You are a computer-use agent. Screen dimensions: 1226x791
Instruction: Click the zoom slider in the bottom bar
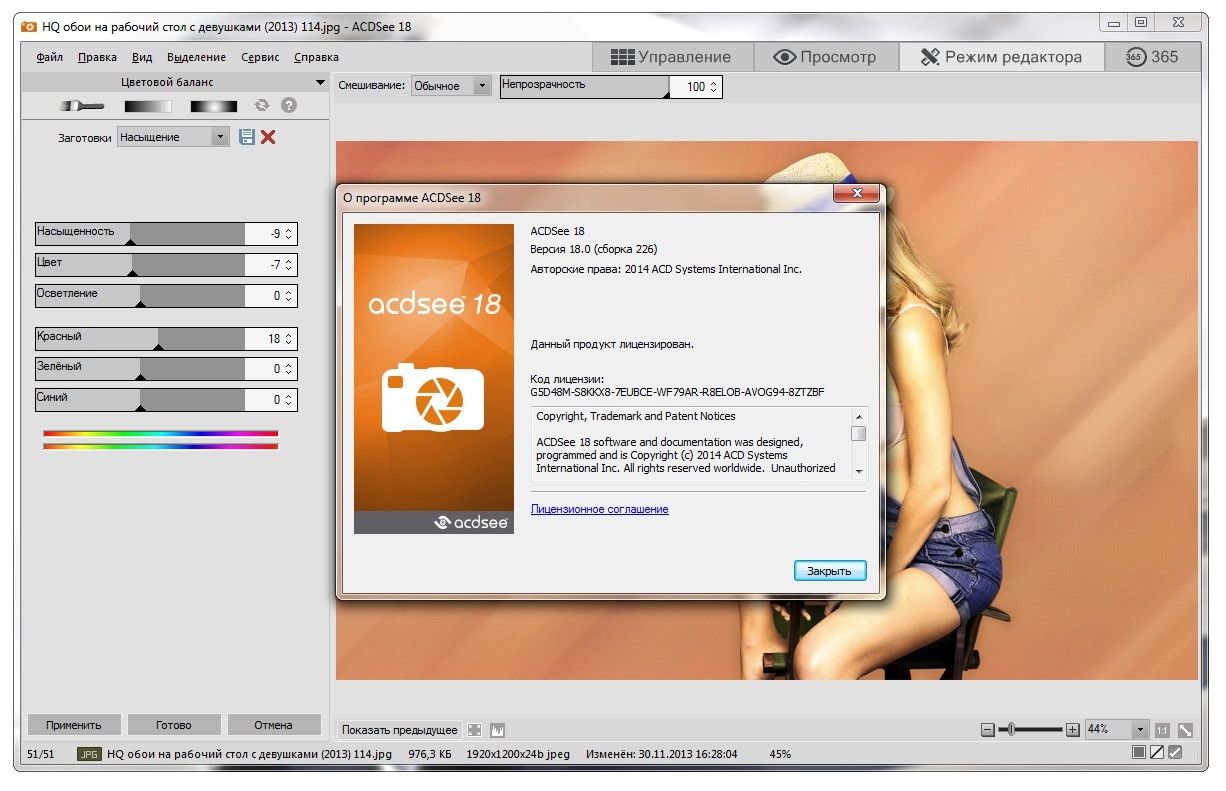tap(1030, 730)
